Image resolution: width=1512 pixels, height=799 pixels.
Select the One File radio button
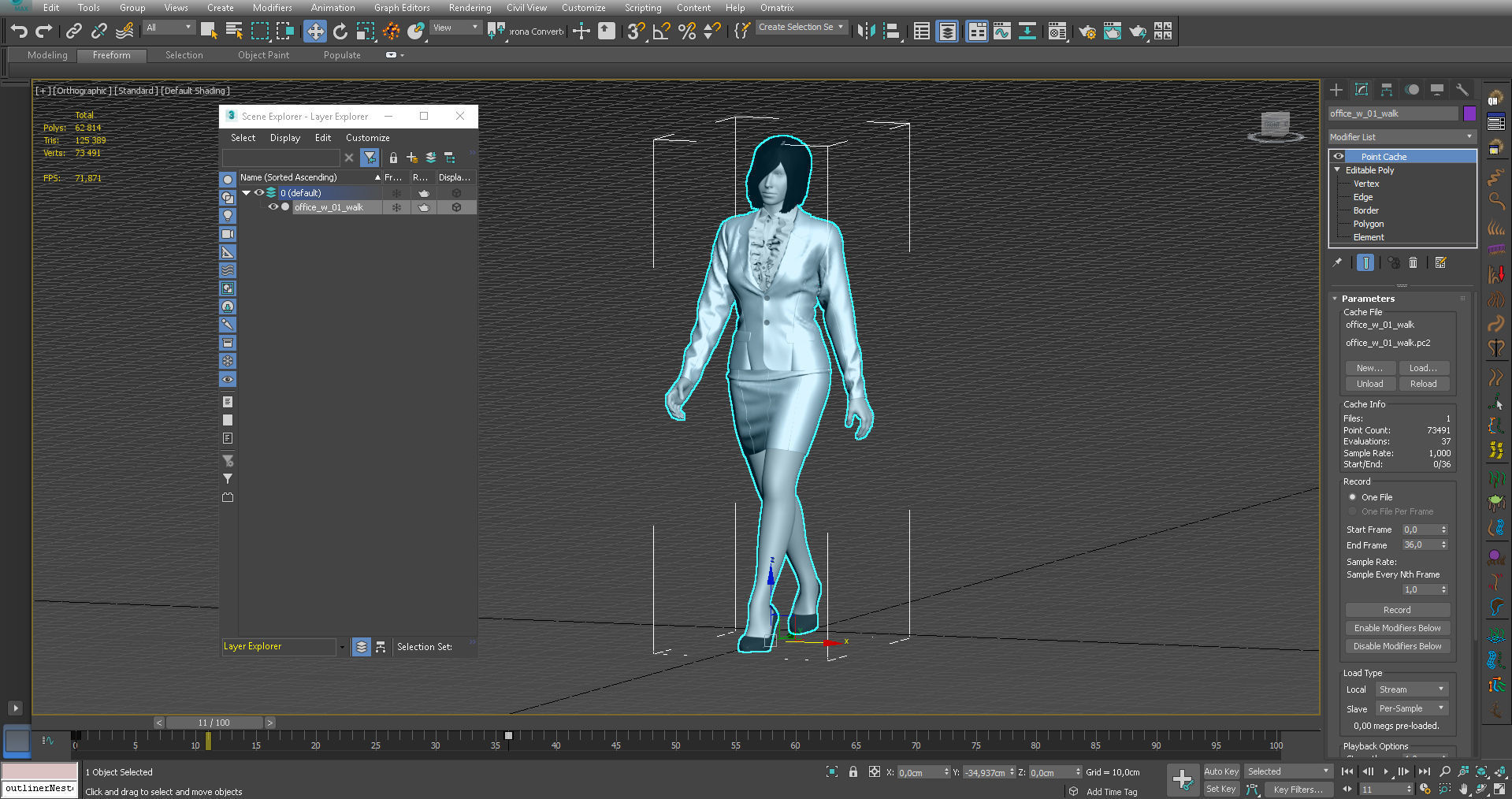(1352, 497)
